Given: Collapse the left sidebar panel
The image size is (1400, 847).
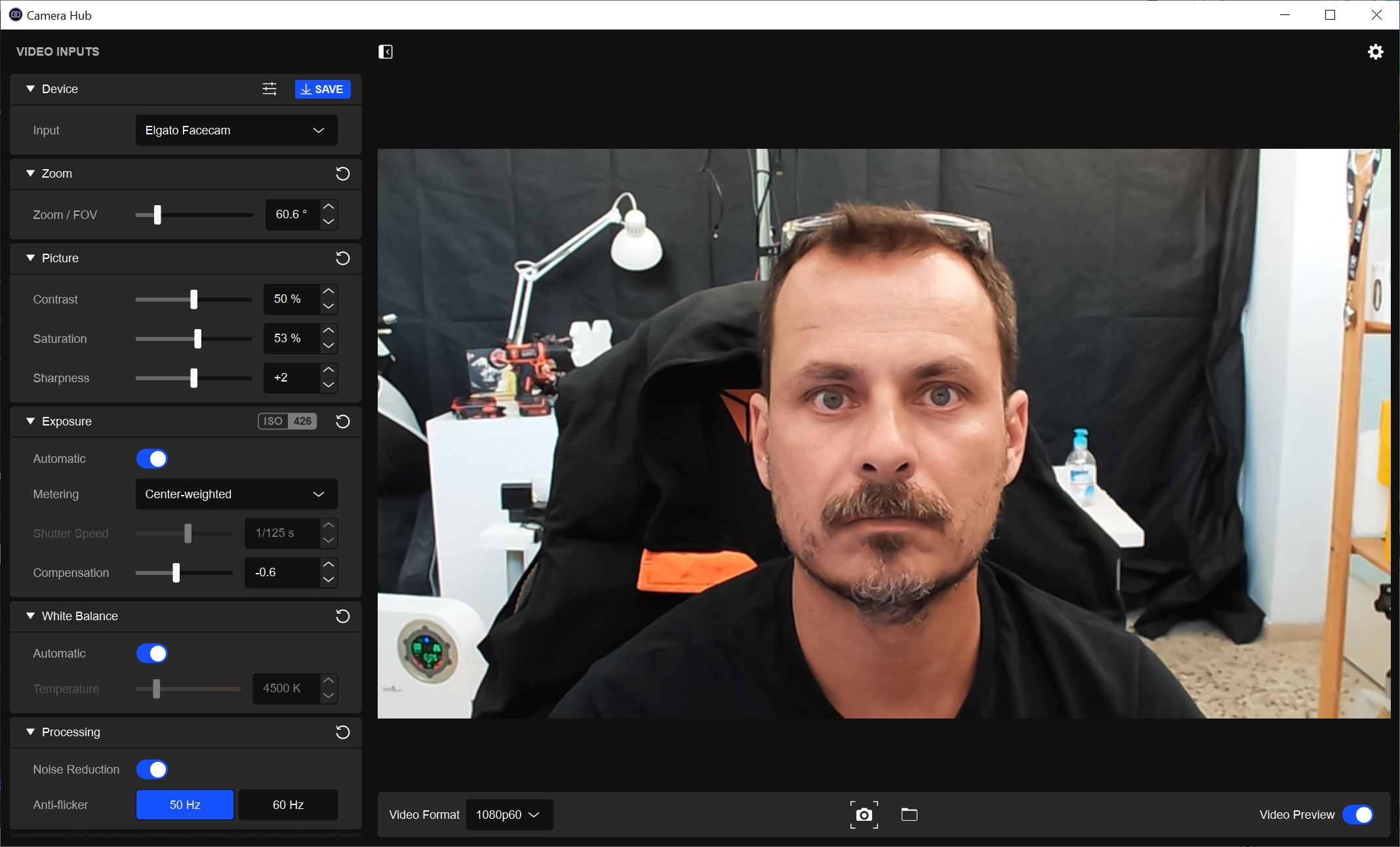Looking at the screenshot, I should click(x=386, y=52).
